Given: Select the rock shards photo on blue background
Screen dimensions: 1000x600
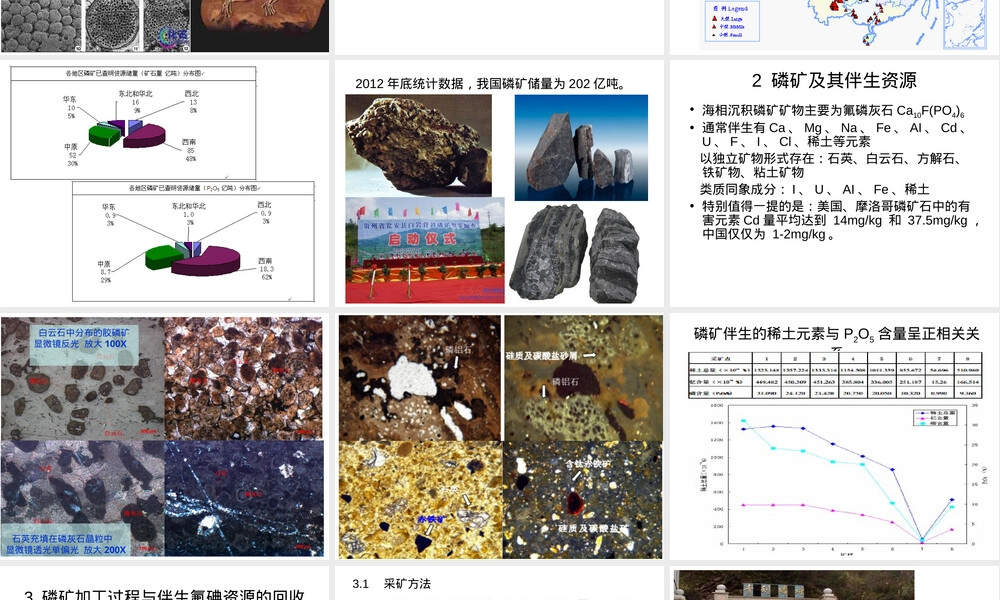Looking at the screenshot, I should click(x=581, y=148).
